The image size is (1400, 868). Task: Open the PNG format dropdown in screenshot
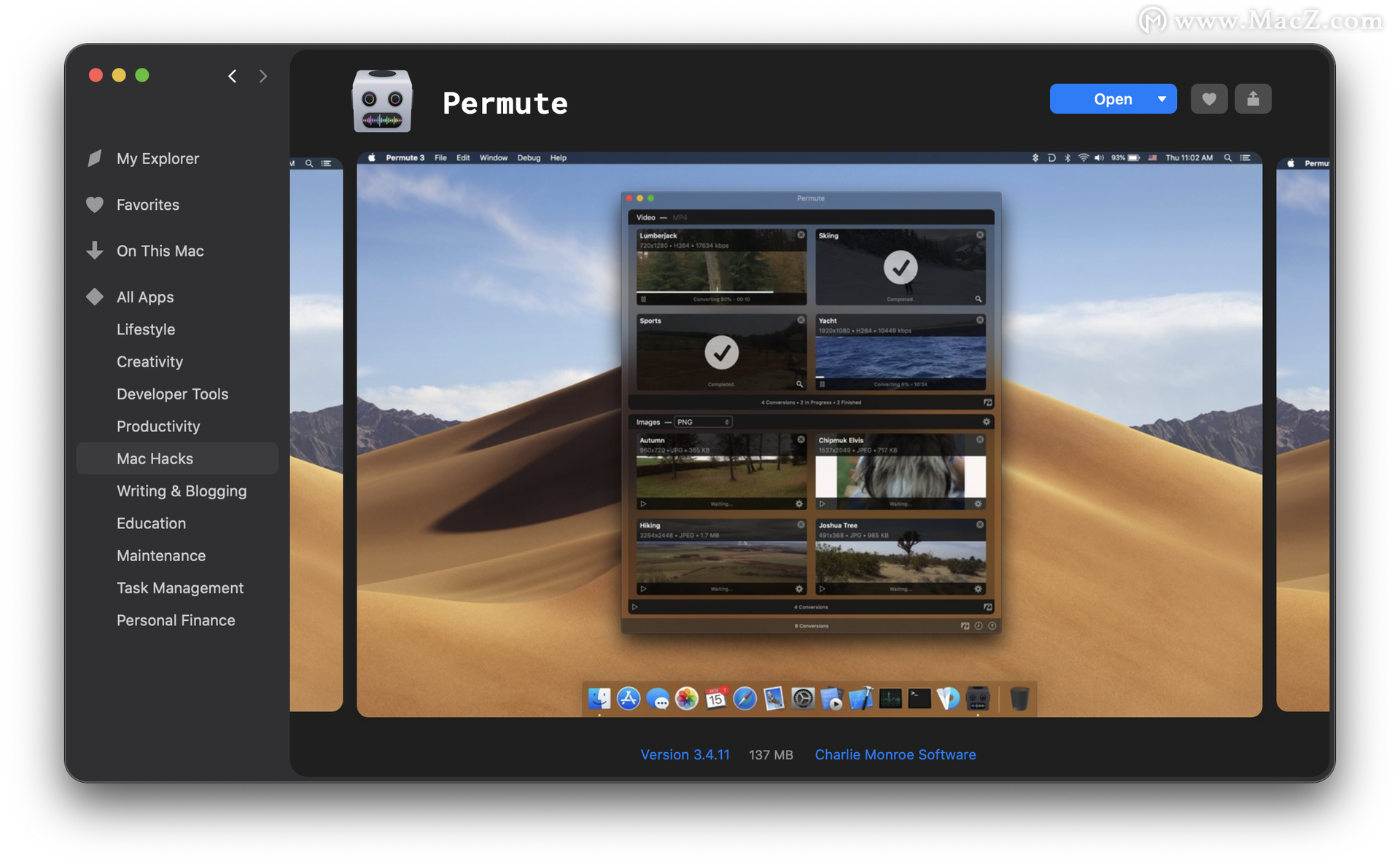[703, 422]
